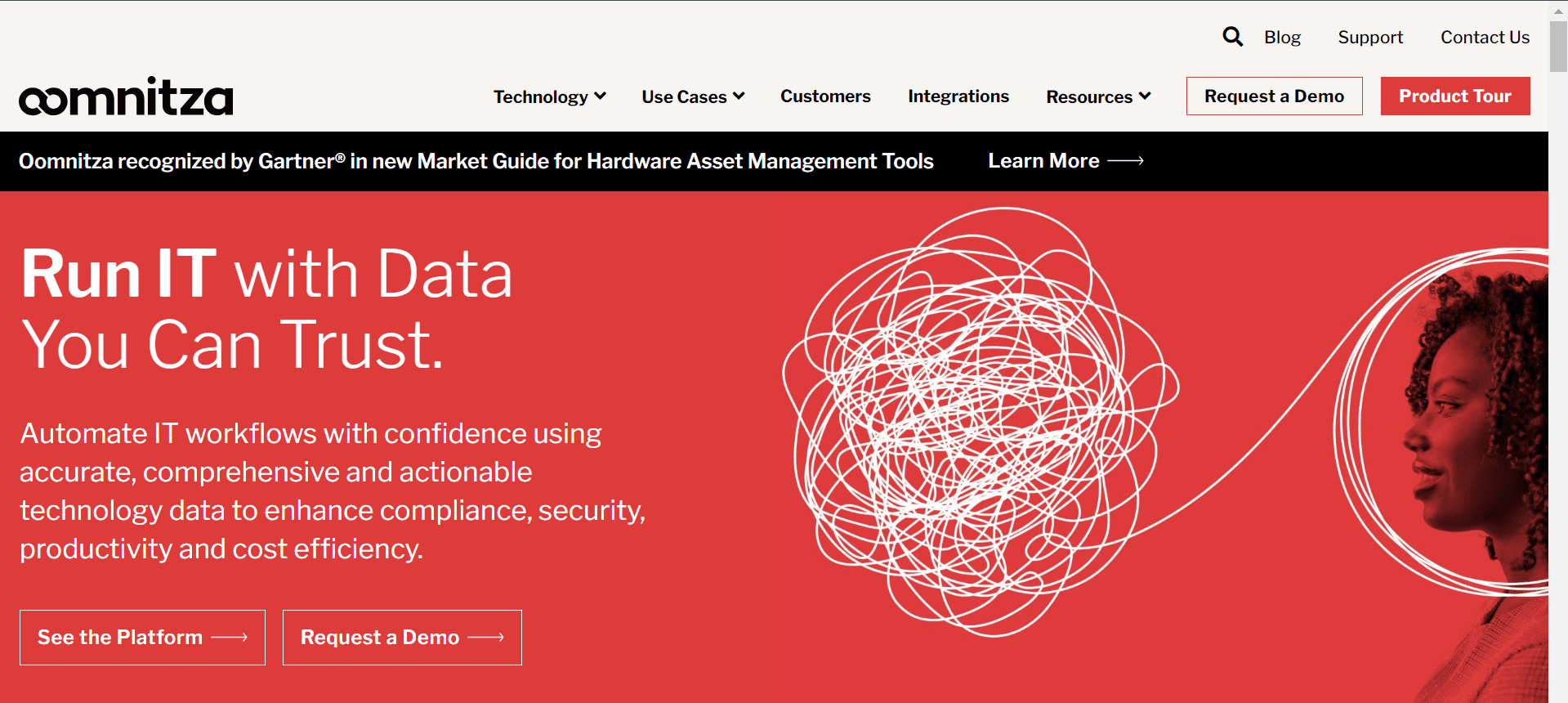Click the 'Run IT with Data' headline
The image size is (1568, 703).
267,308
